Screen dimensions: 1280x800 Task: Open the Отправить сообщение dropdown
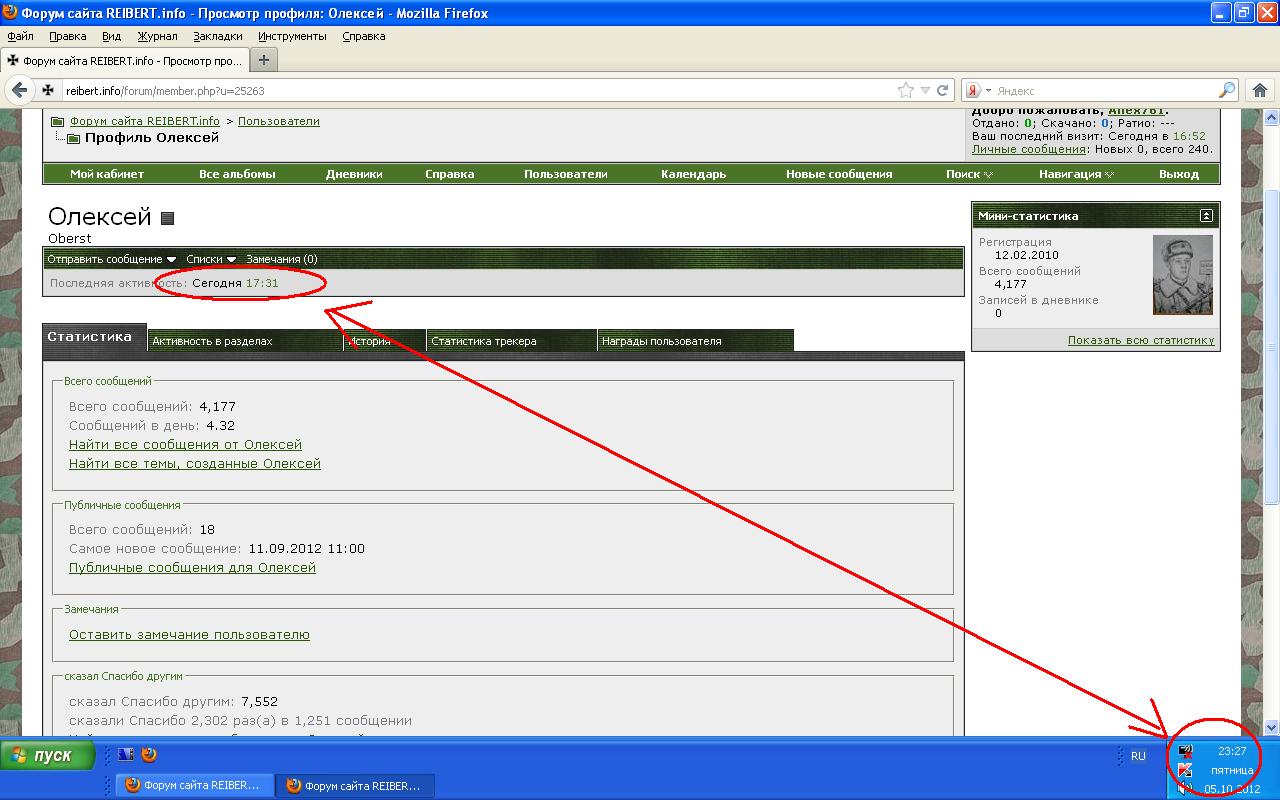point(111,259)
